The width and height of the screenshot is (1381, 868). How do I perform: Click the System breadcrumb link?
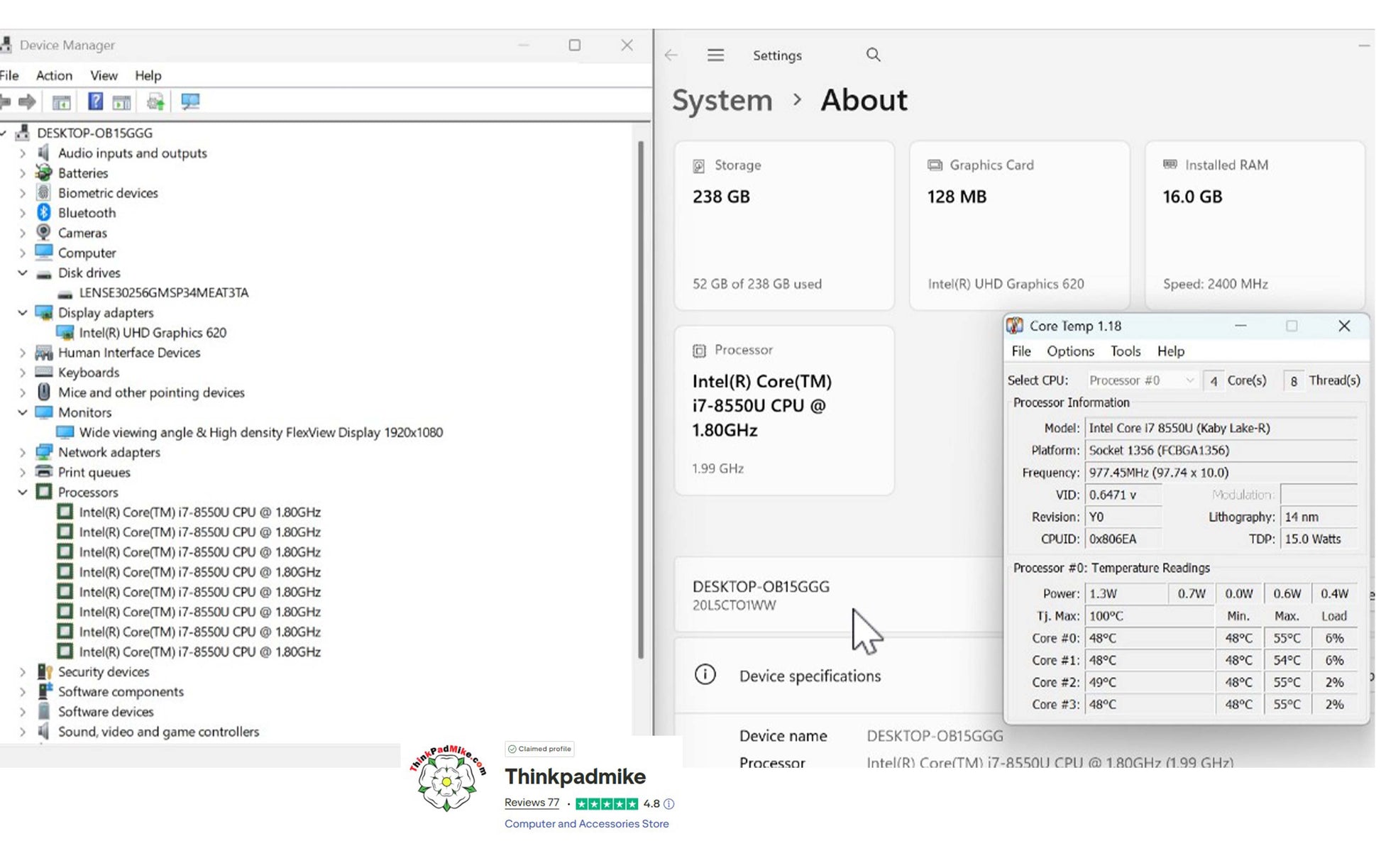click(722, 100)
